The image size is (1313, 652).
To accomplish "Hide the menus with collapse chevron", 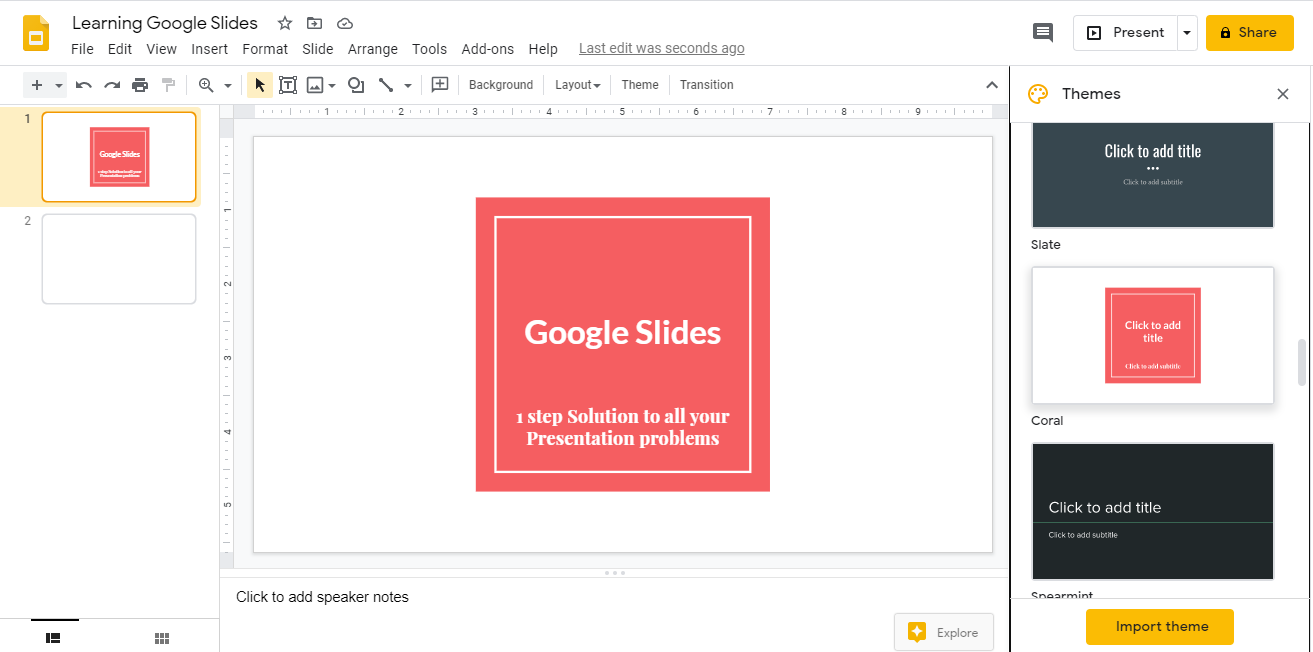I will click(992, 85).
